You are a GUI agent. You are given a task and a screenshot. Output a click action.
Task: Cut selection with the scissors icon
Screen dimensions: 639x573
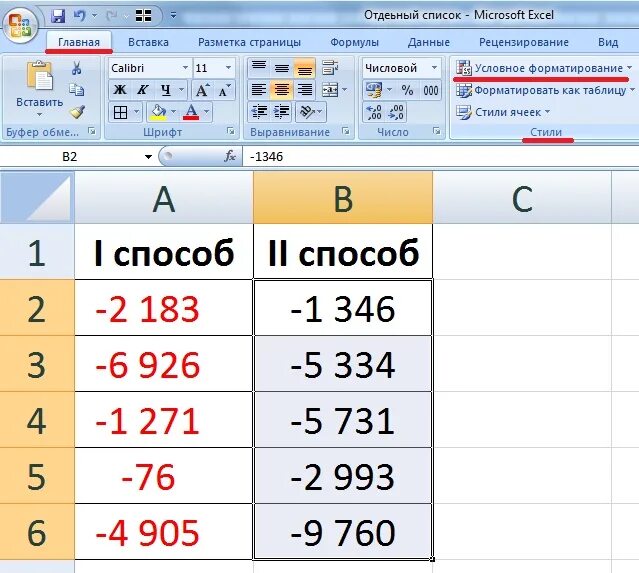(76, 68)
